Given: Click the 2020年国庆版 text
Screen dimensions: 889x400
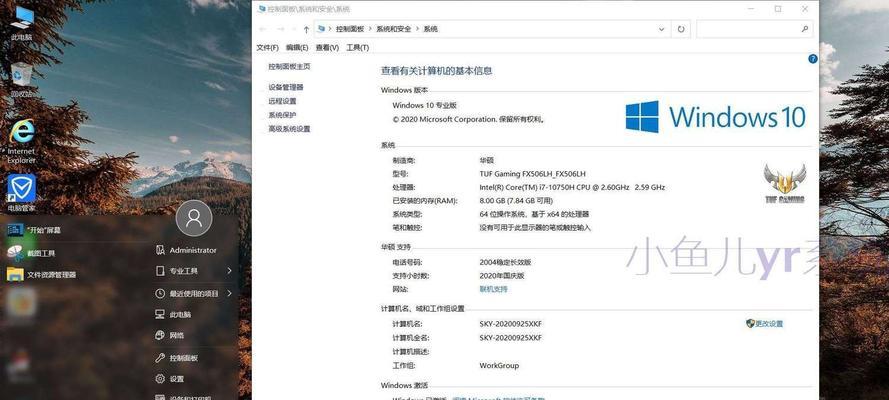Looking at the screenshot, I should (502, 276).
